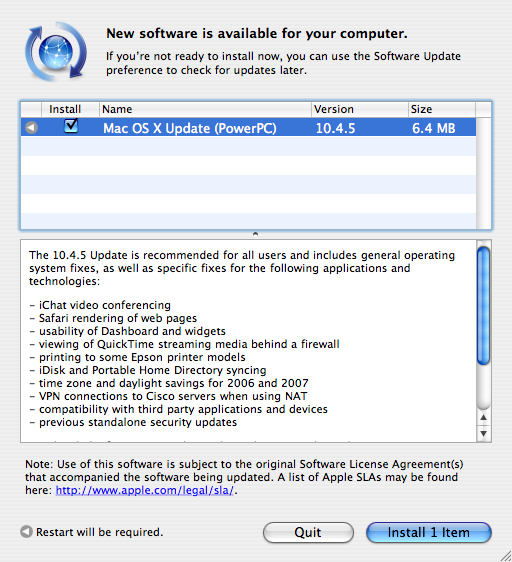Click the QuickTime streaming media firewall line
512x562 pixels.
tap(184, 344)
